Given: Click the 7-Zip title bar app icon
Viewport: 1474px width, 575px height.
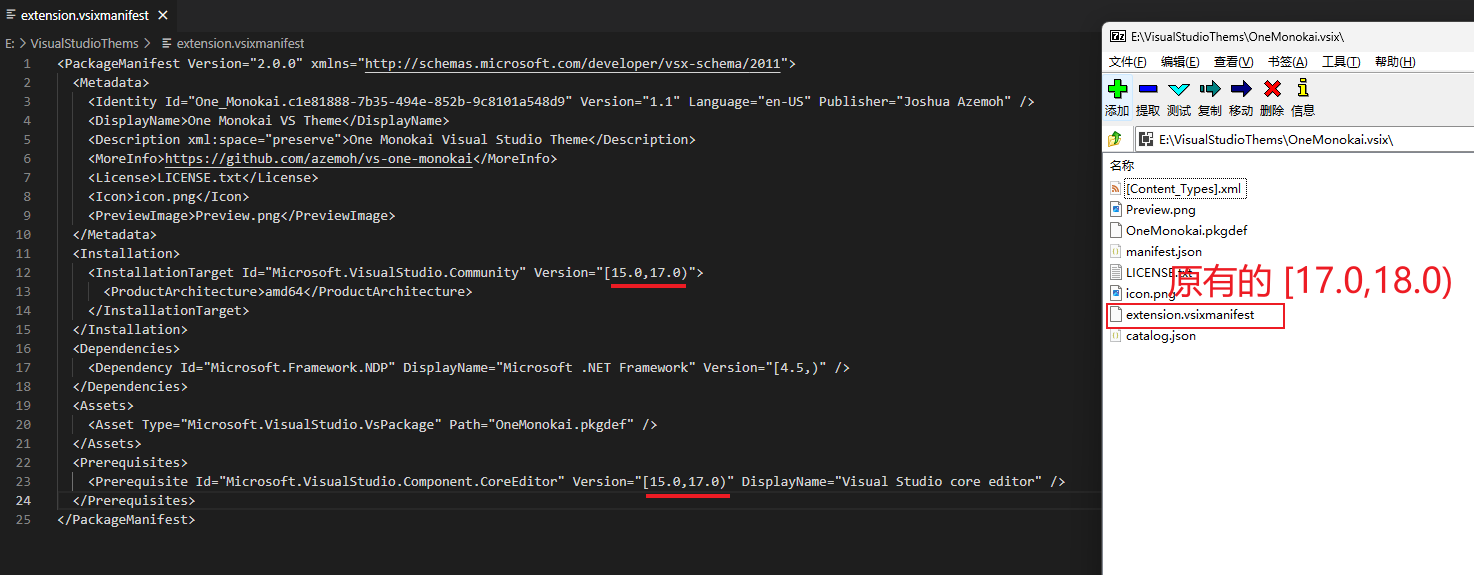Looking at the screenshot, I should pyautogui.click(x=1118, y=36).
